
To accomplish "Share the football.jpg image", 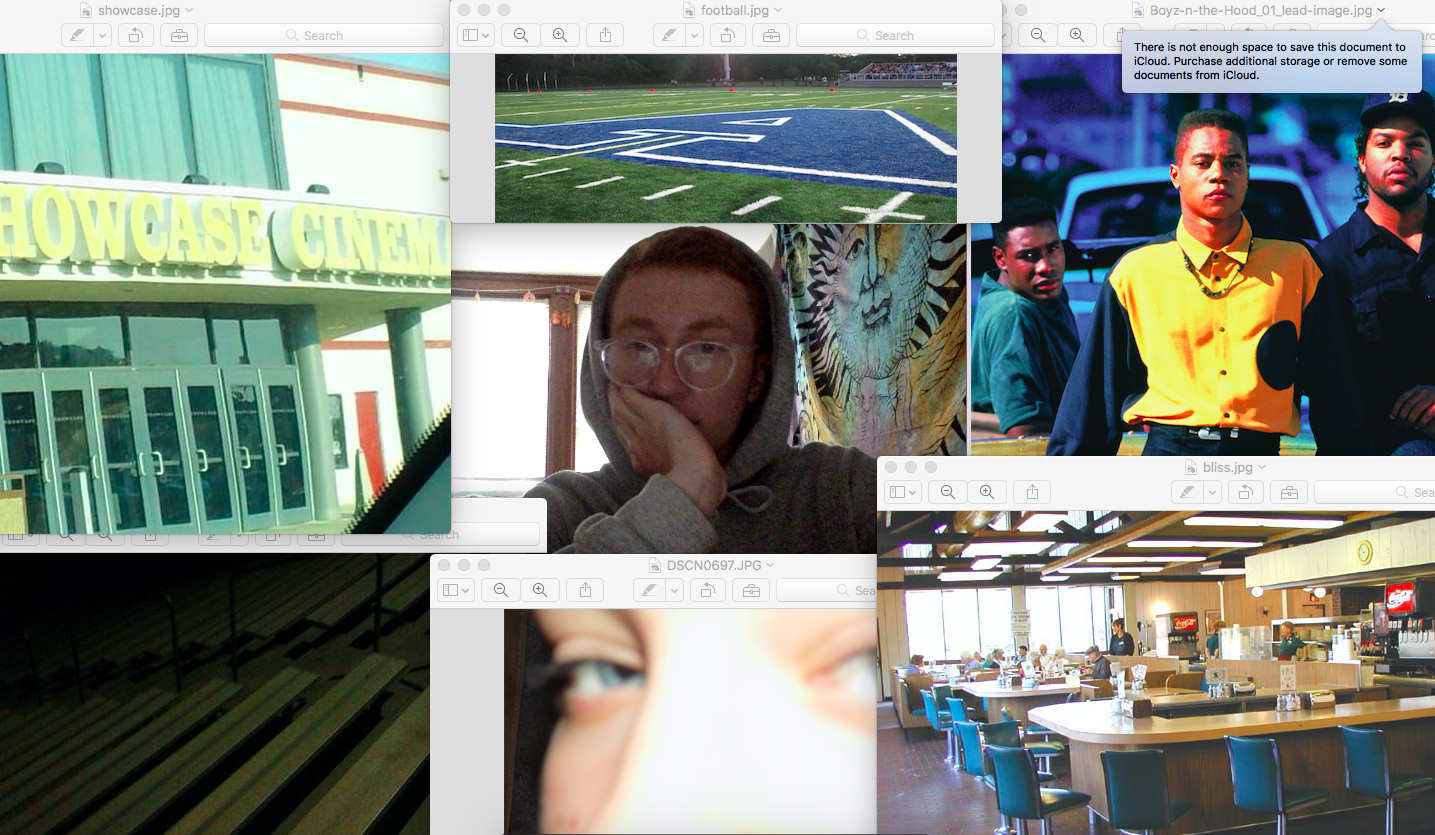I will pyautogui.click(x=605, y=35).
